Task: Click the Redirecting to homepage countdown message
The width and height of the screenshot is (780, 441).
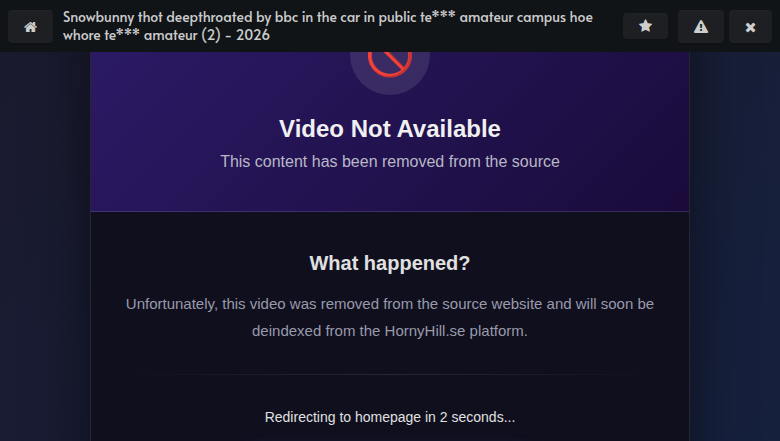Action: (390, 417)
